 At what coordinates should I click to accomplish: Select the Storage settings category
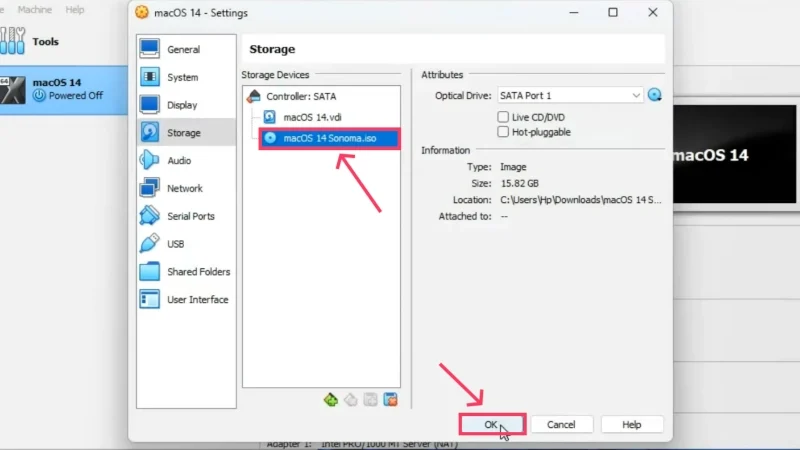pyautogui.click(x=186, y=133)
